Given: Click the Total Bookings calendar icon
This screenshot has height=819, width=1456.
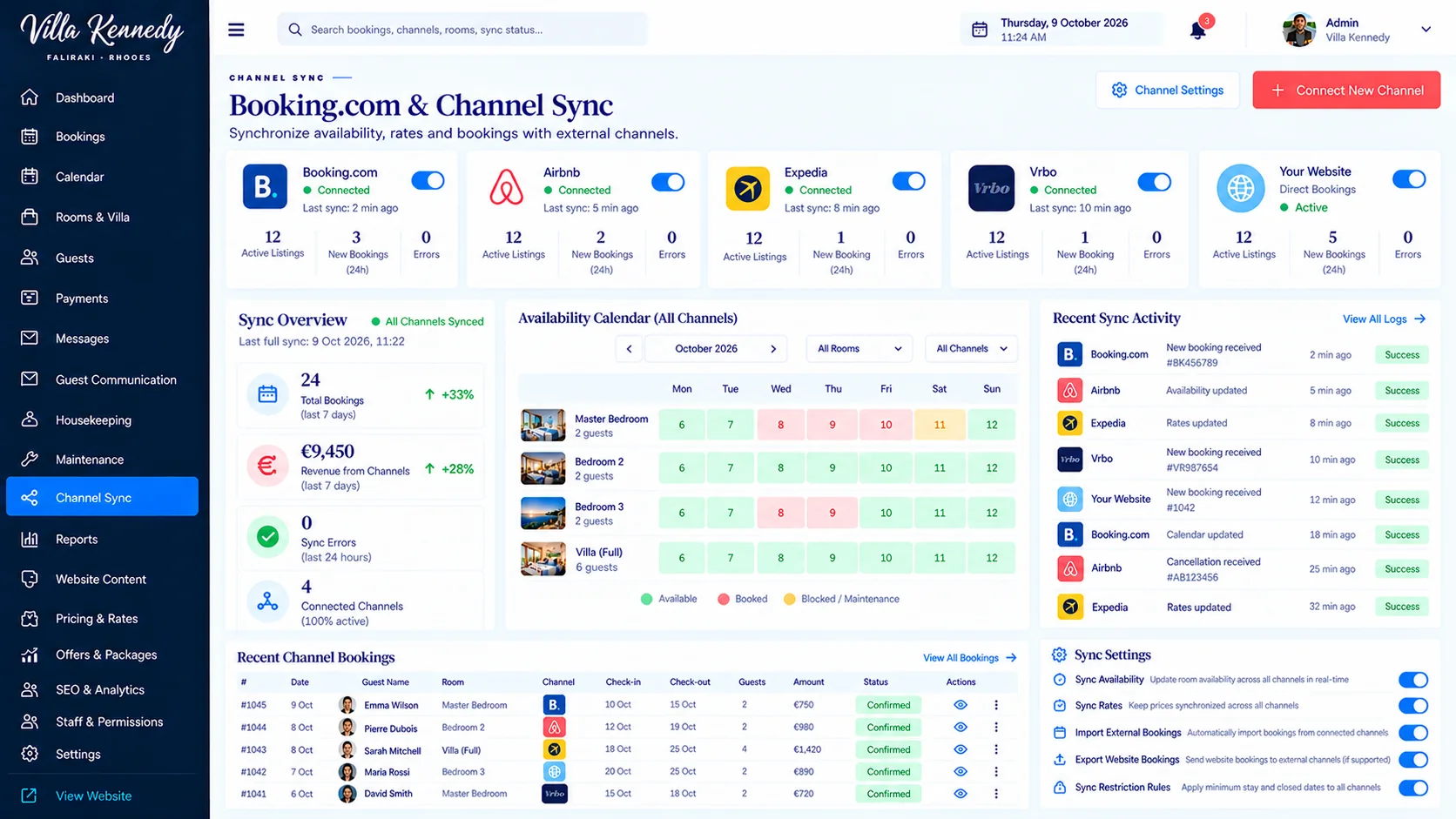Looking at the screenshot, I should (267, 394).
